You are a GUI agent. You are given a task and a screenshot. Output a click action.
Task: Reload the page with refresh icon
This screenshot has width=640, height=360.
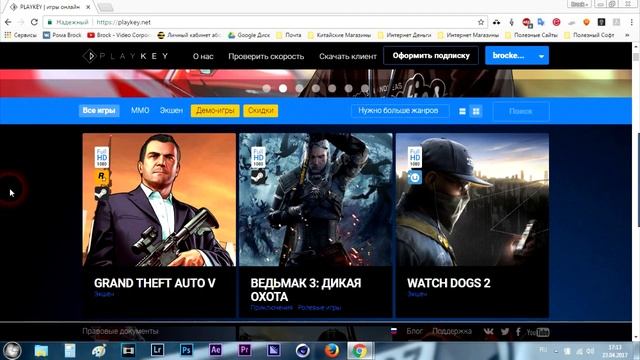point(34,22)
